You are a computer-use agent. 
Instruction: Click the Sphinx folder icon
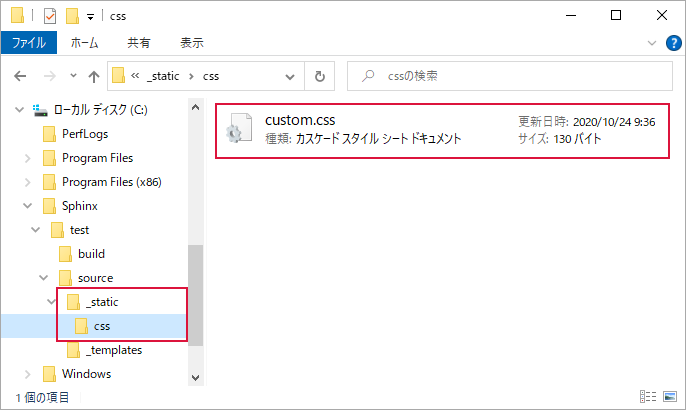coord(49,206)
